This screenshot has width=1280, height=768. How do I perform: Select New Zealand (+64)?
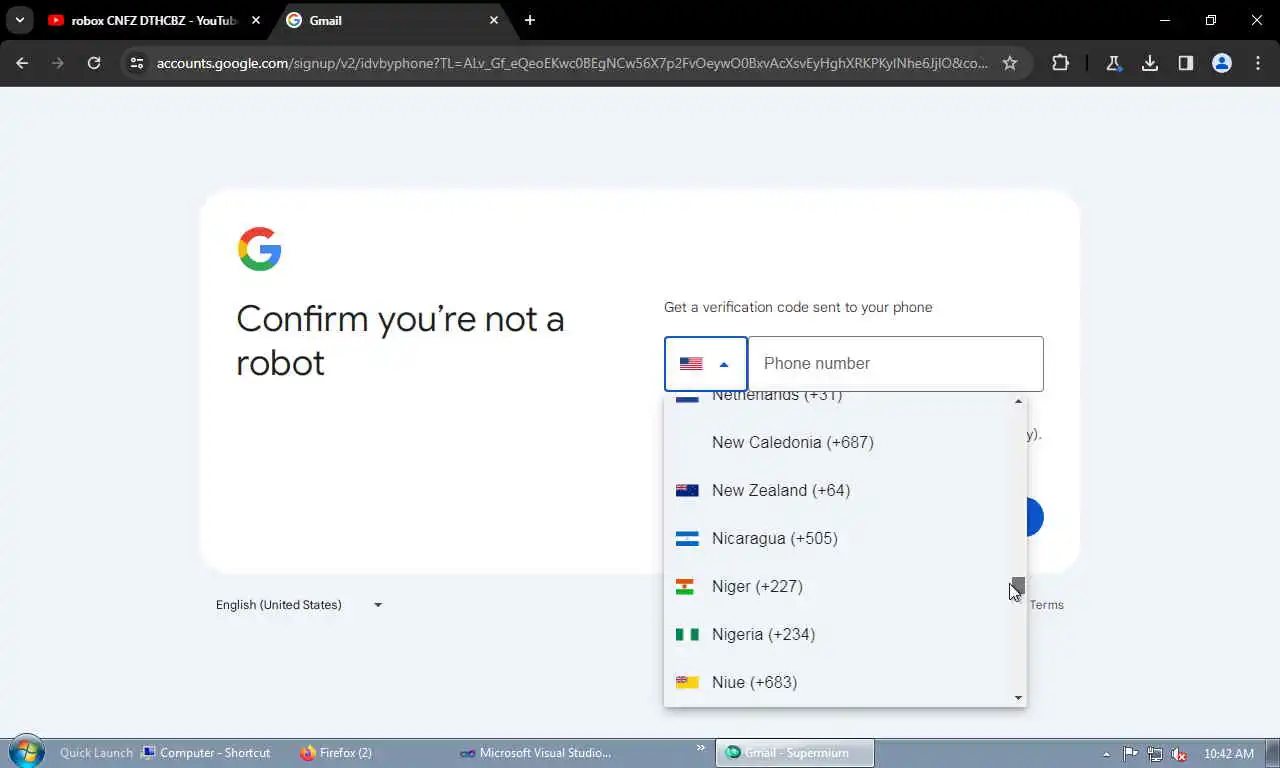pos(838,490)
